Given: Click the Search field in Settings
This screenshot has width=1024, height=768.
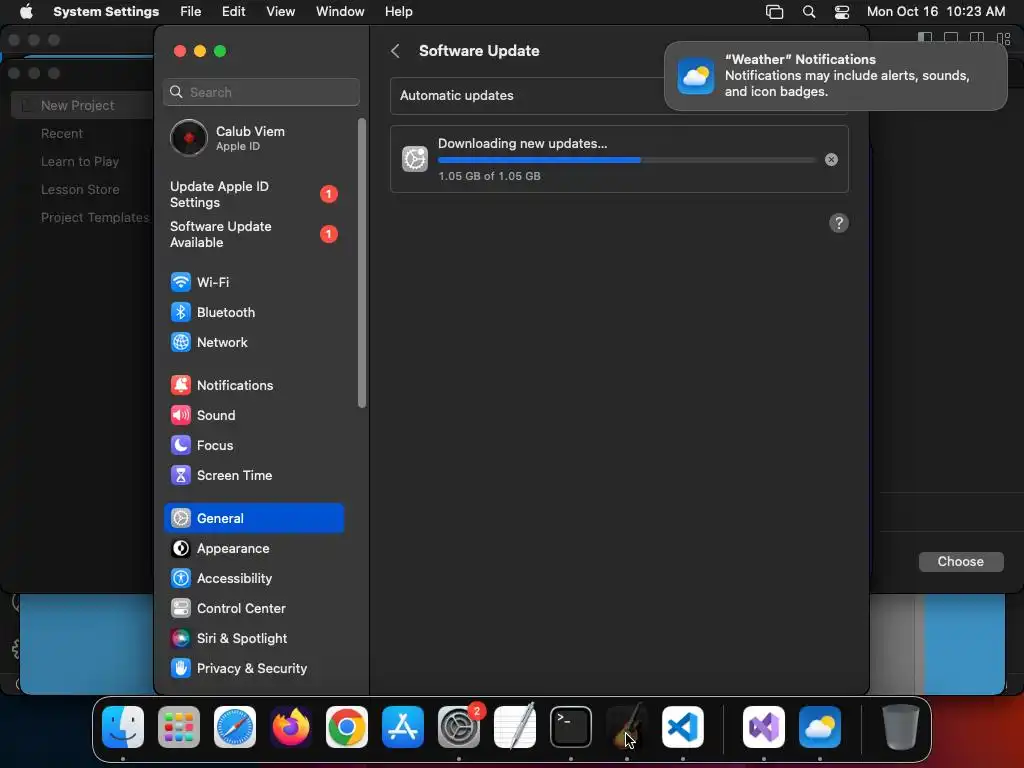Looking at the screenshot, I should [x=261, y=92].
